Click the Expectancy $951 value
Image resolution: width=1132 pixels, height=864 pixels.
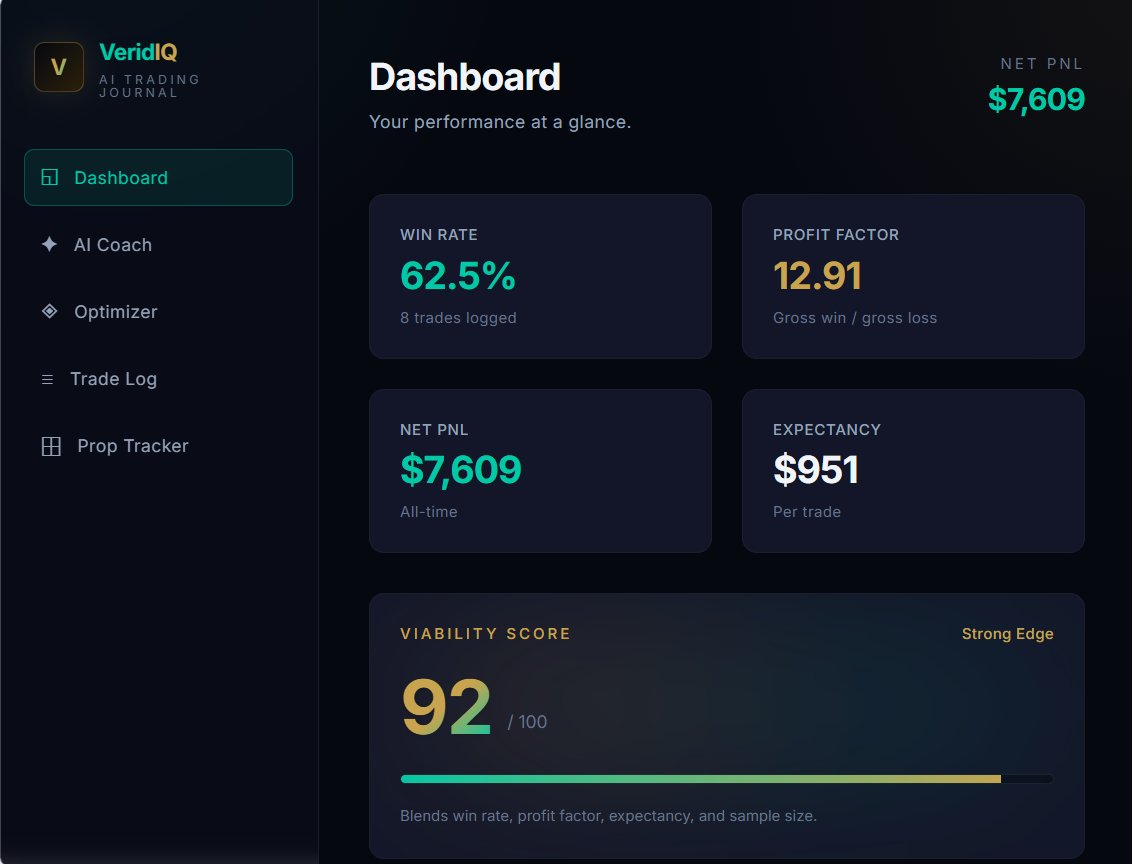point(816,470)
